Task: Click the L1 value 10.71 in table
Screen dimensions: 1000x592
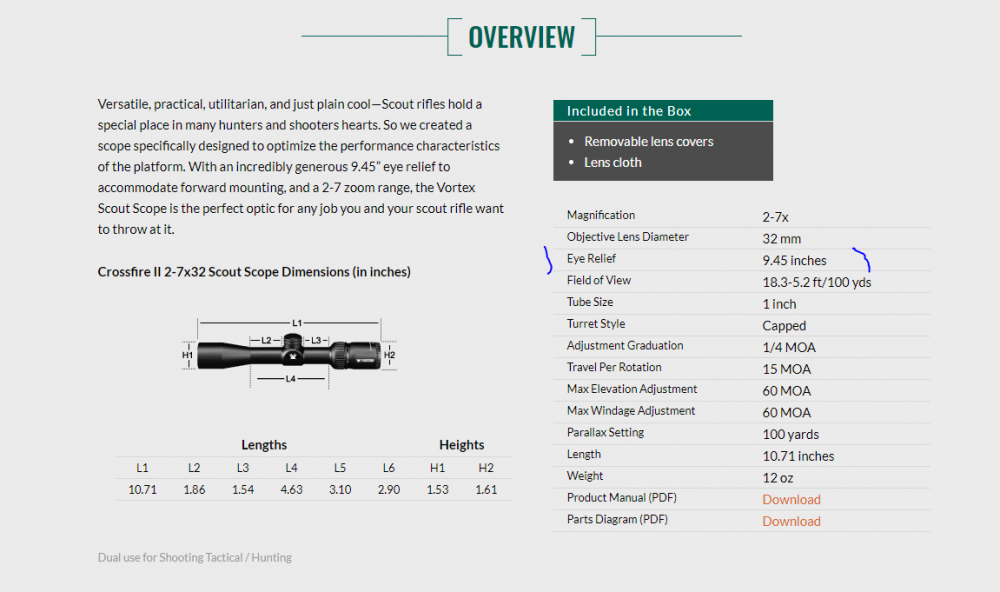Action: click(x=142, y=490)
